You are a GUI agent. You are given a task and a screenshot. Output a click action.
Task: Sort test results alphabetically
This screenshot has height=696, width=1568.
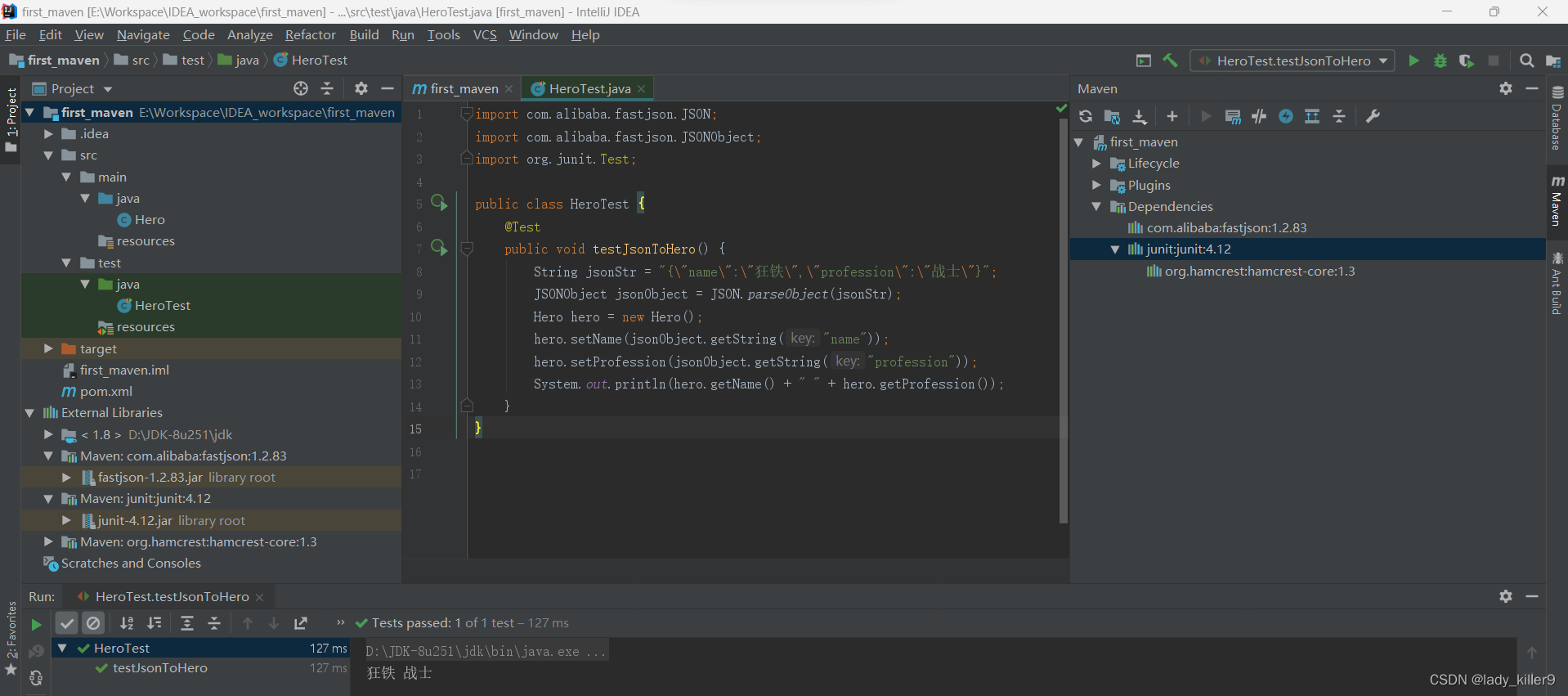[127, 623]
